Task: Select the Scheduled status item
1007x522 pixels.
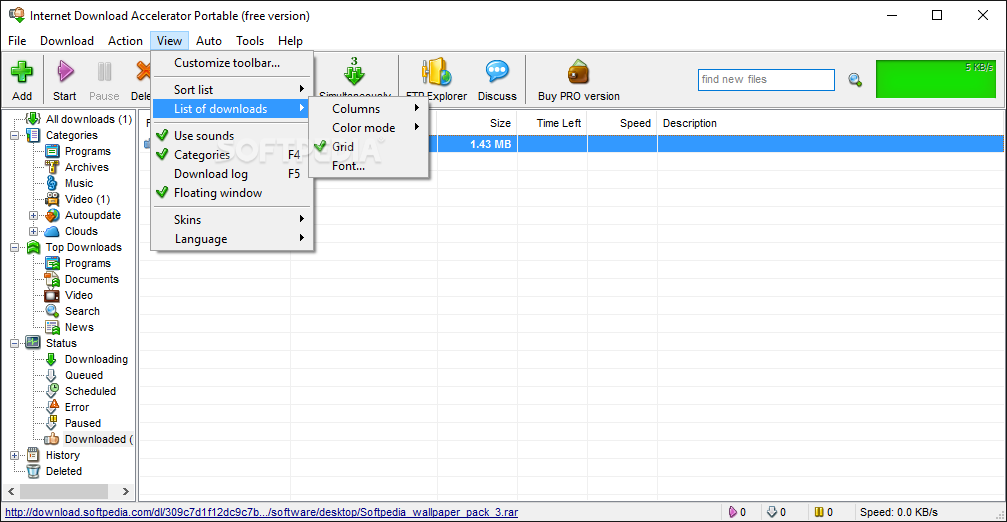Action: tap(90, 391)
